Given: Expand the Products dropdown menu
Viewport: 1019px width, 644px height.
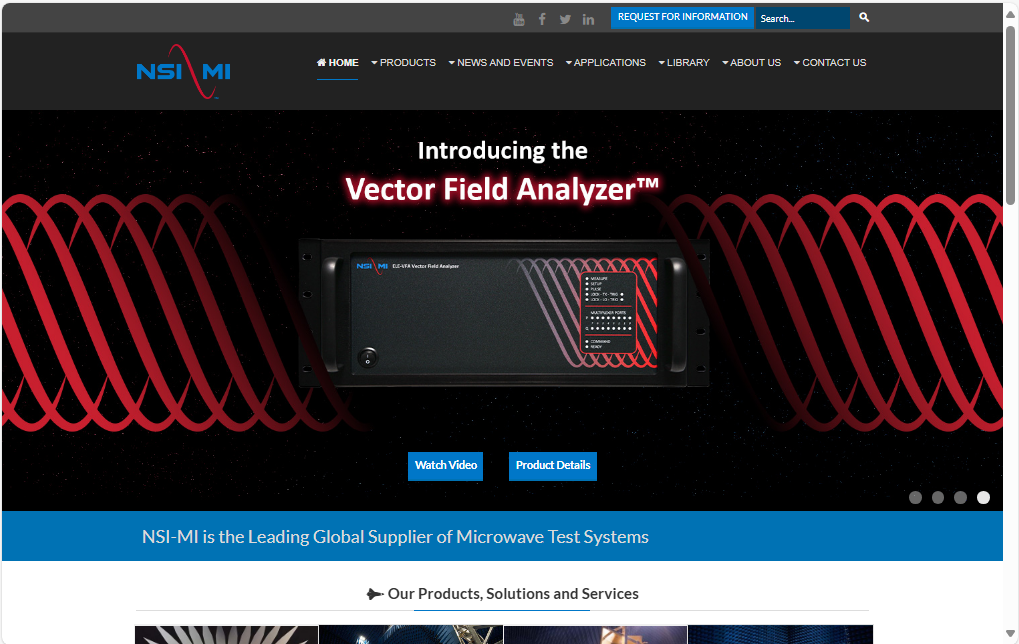Looking at the screenshot, I should (404, 62).
